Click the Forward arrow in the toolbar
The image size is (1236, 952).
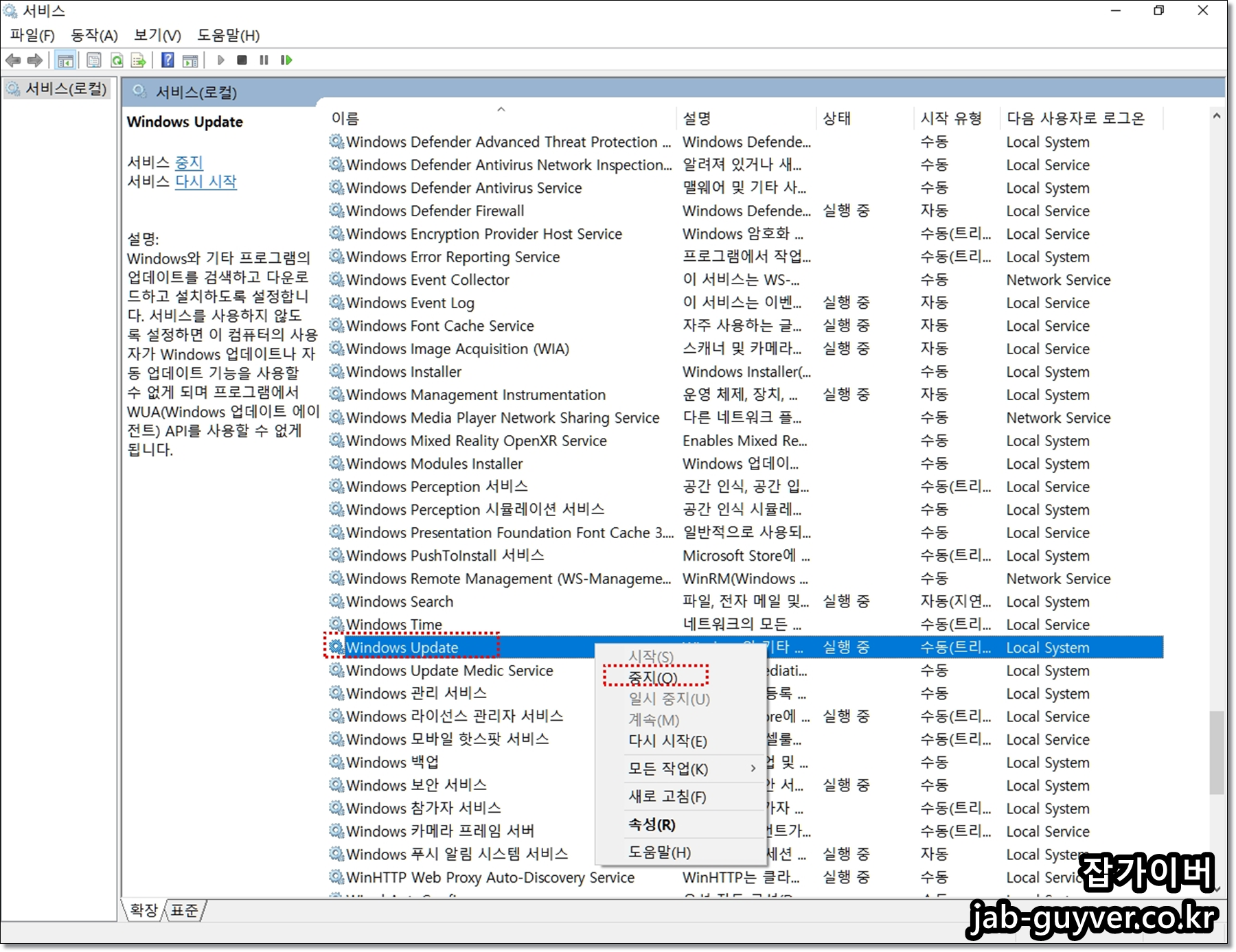click(35, 60)
